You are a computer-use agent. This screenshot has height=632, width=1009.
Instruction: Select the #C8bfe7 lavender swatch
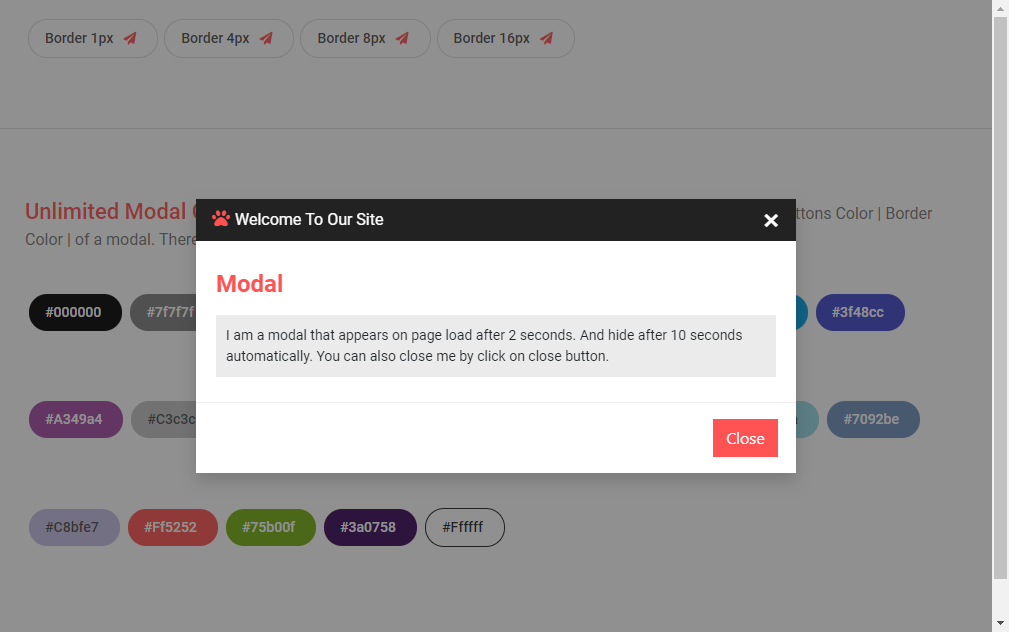(x=74, y=527)
